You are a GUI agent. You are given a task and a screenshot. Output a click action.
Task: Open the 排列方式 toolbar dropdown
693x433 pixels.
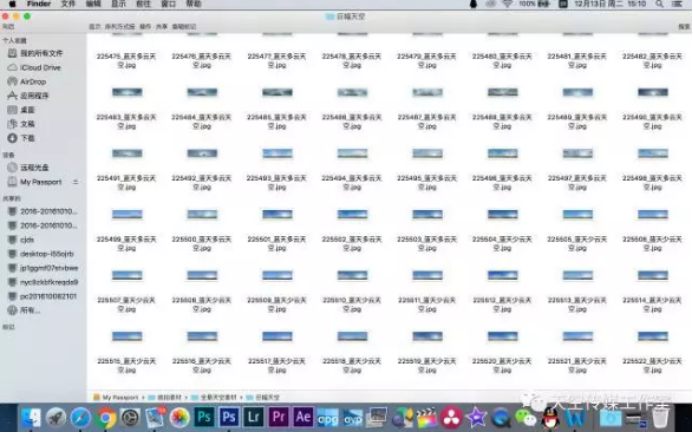click(x=119, y=27)
